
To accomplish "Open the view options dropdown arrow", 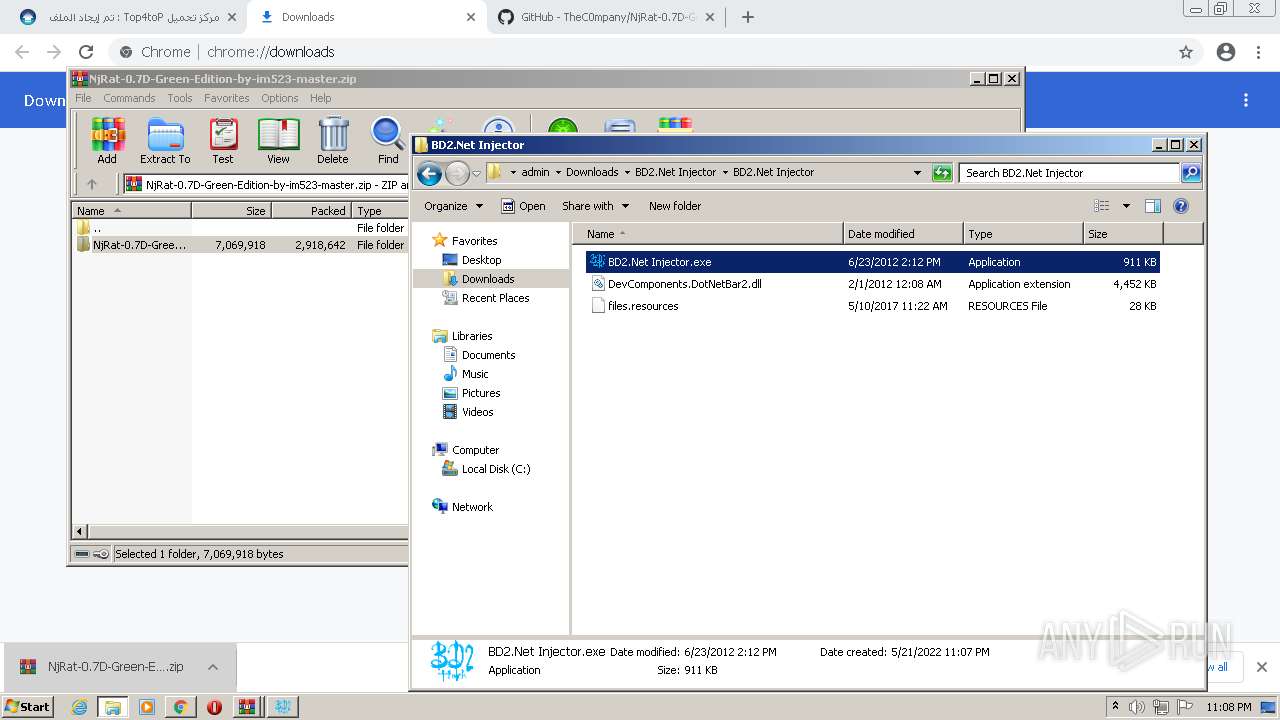I will pyautogui.click(x=1126, y=206).
